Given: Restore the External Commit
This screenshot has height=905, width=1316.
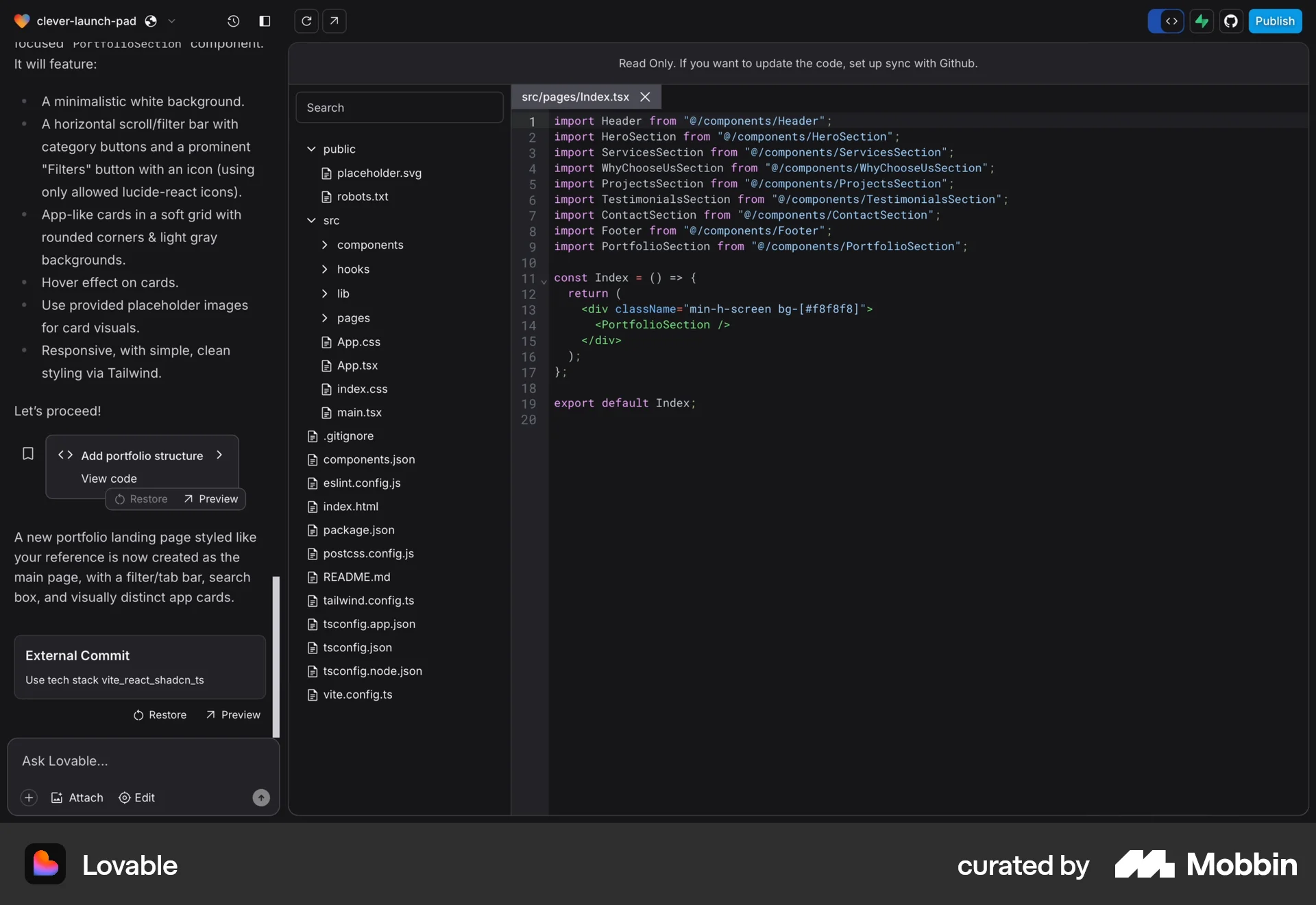Looking at the screenshot, I should (160, 715).
